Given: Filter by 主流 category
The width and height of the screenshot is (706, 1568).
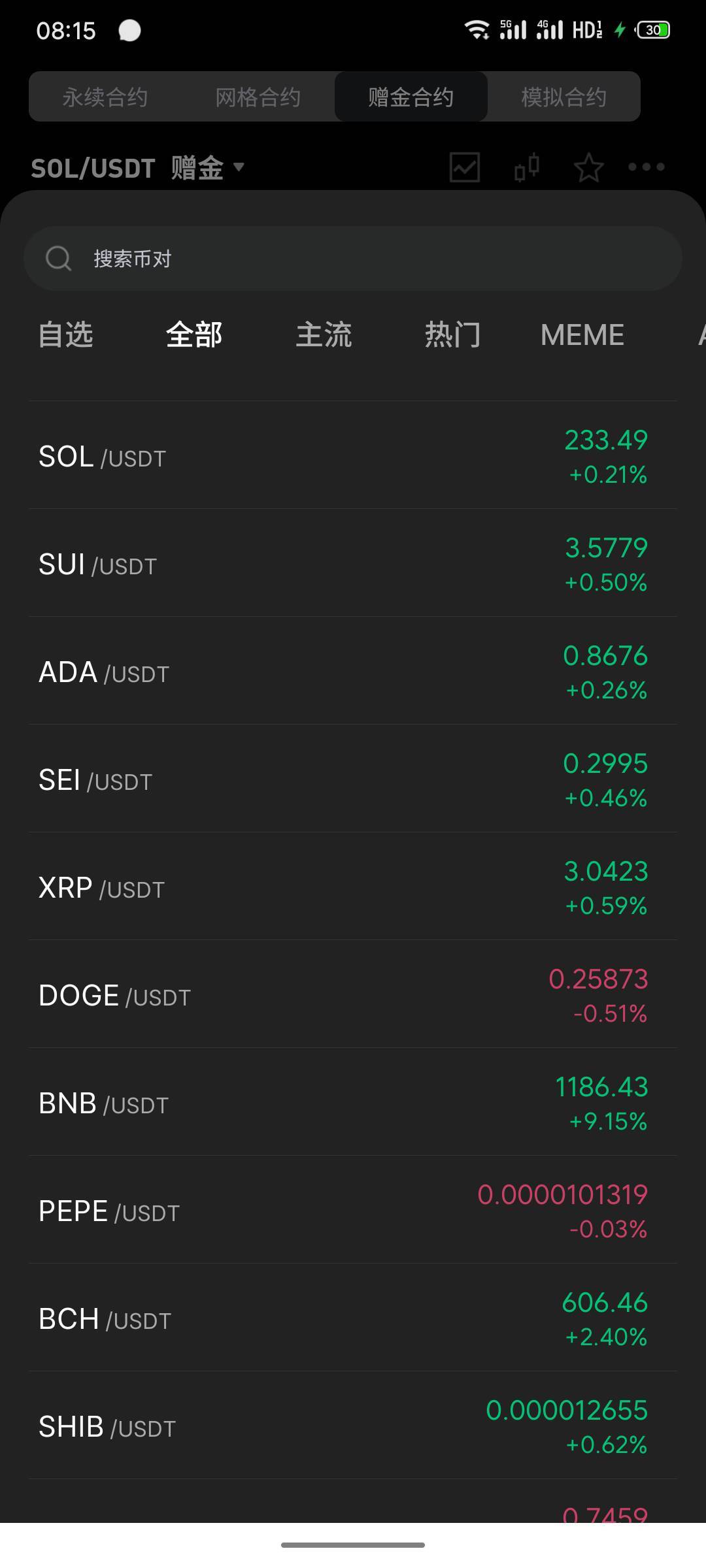Looking at the screenshot, I should (324, 335).
